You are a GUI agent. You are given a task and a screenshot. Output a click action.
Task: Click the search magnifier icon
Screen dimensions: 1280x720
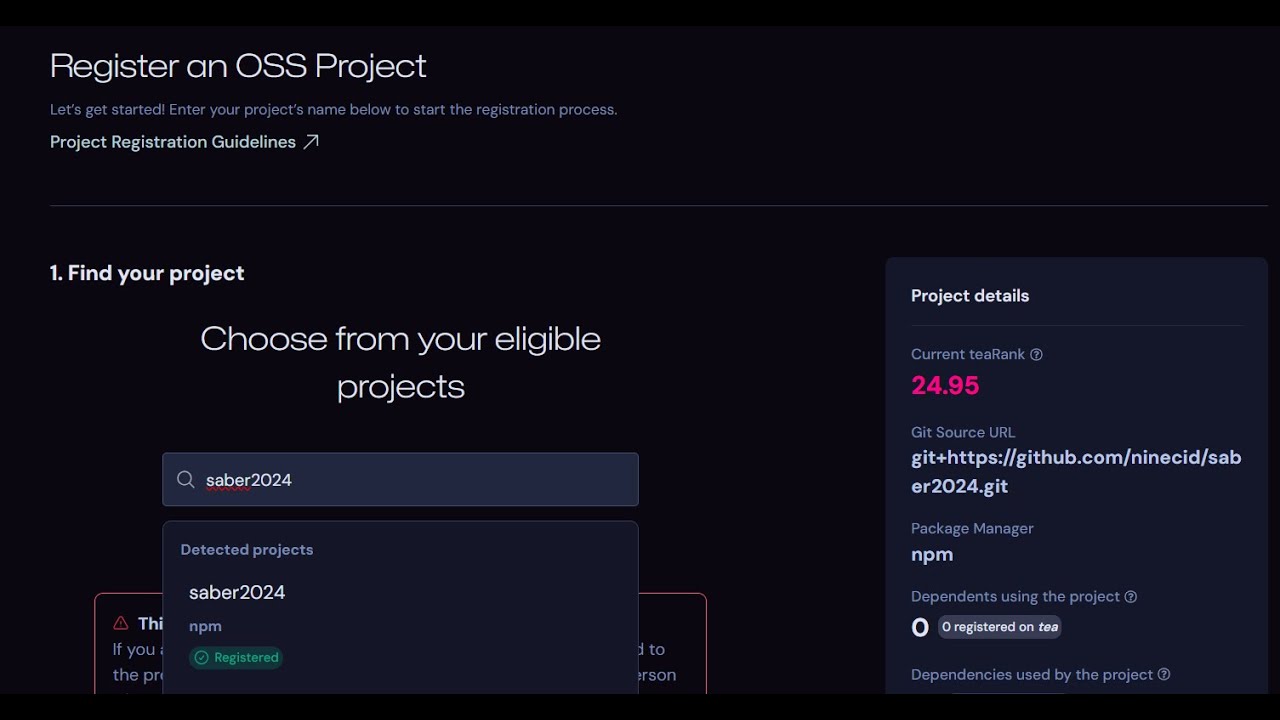185,480
